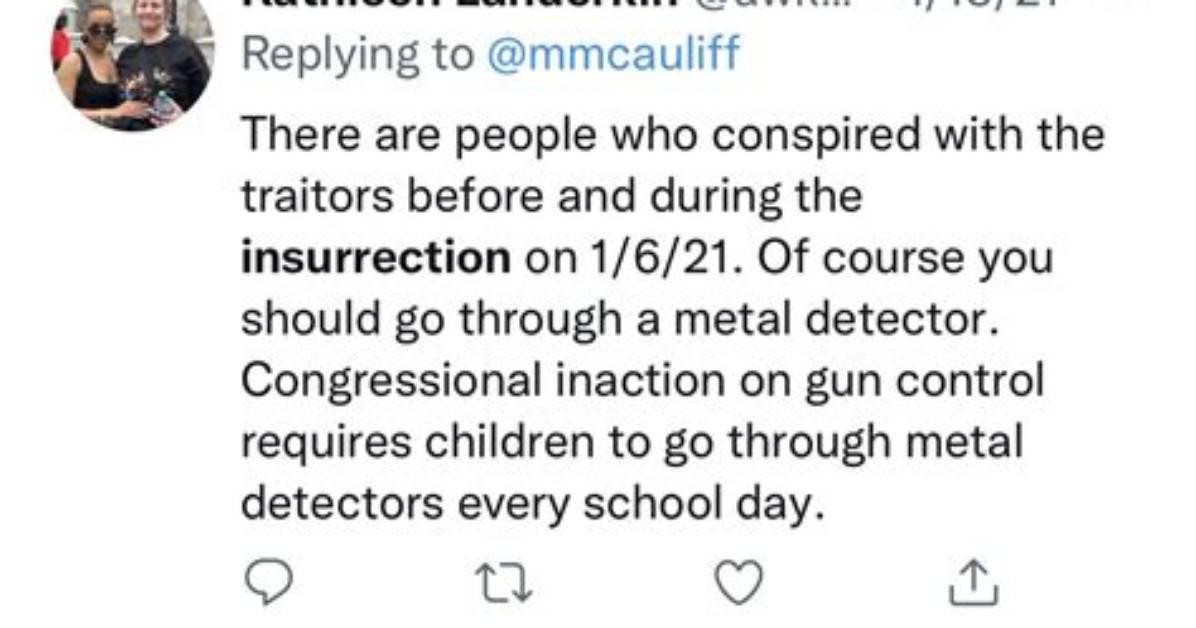Image resolution: width=1196 pixels, height=628 pixels.
Task: Click the line 'requires children to go through metal'
Action: pos(632,442)
